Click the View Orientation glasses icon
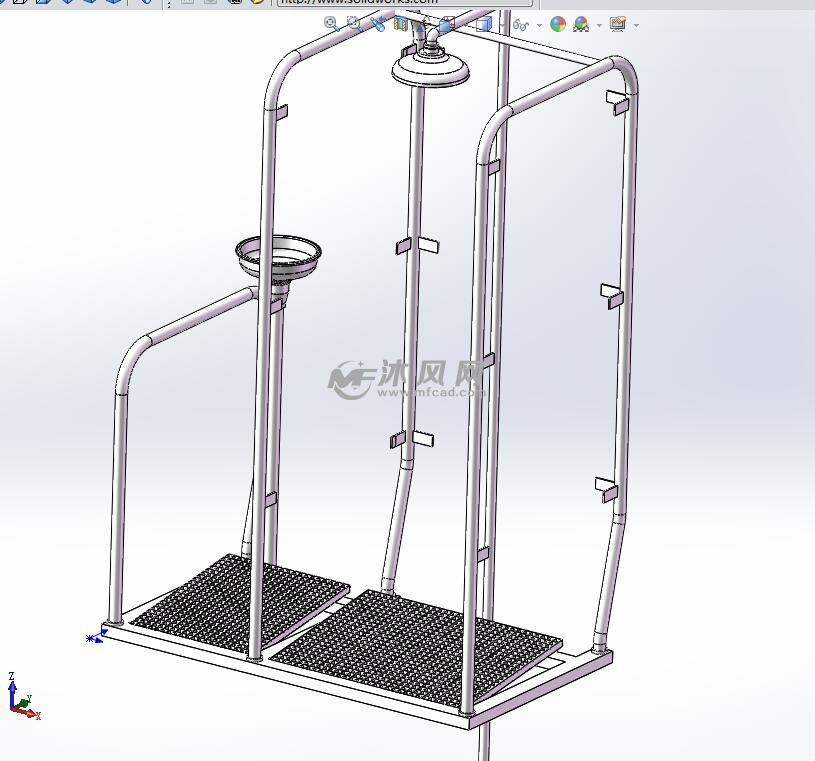This screenshot has width=815, height=761. 521,25
